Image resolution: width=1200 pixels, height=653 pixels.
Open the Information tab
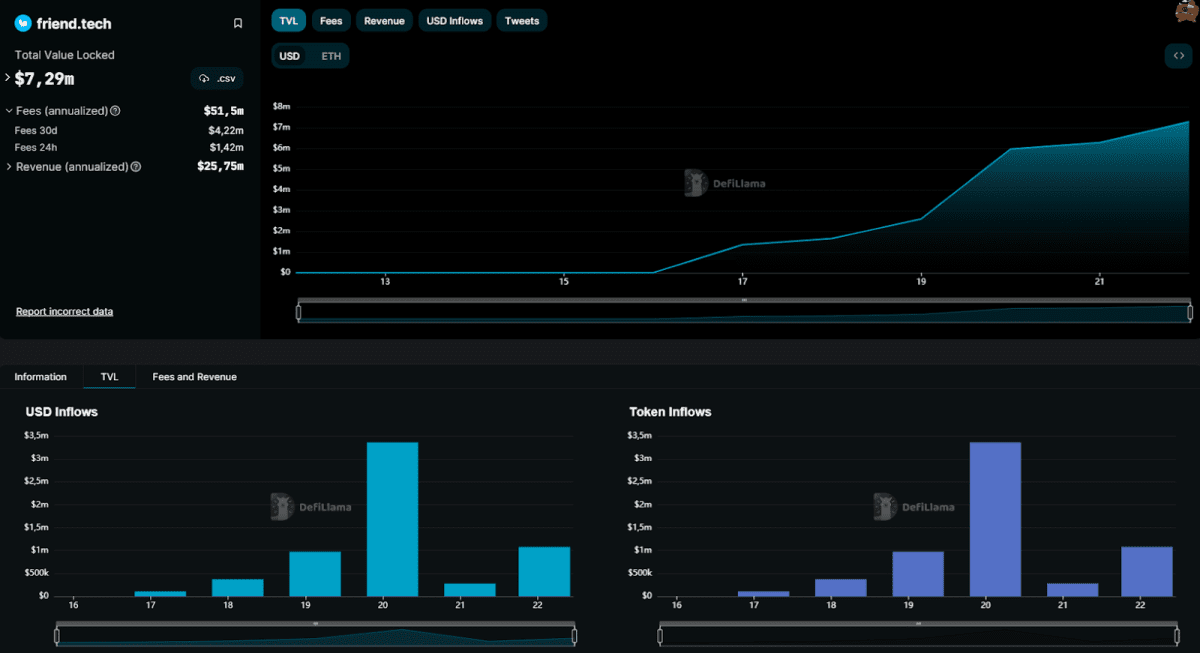(40, 376)
